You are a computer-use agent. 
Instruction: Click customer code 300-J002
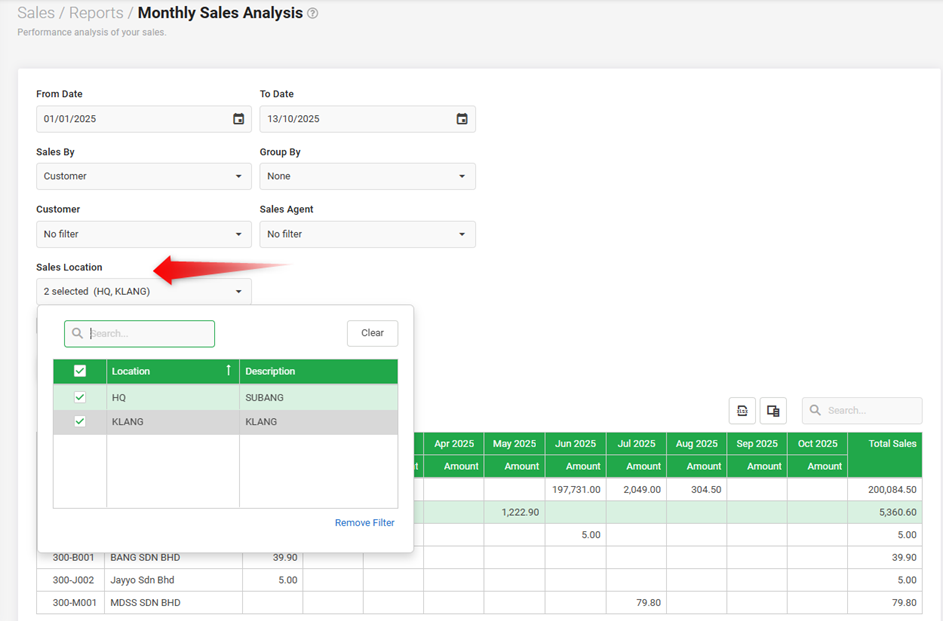(73, 580)
